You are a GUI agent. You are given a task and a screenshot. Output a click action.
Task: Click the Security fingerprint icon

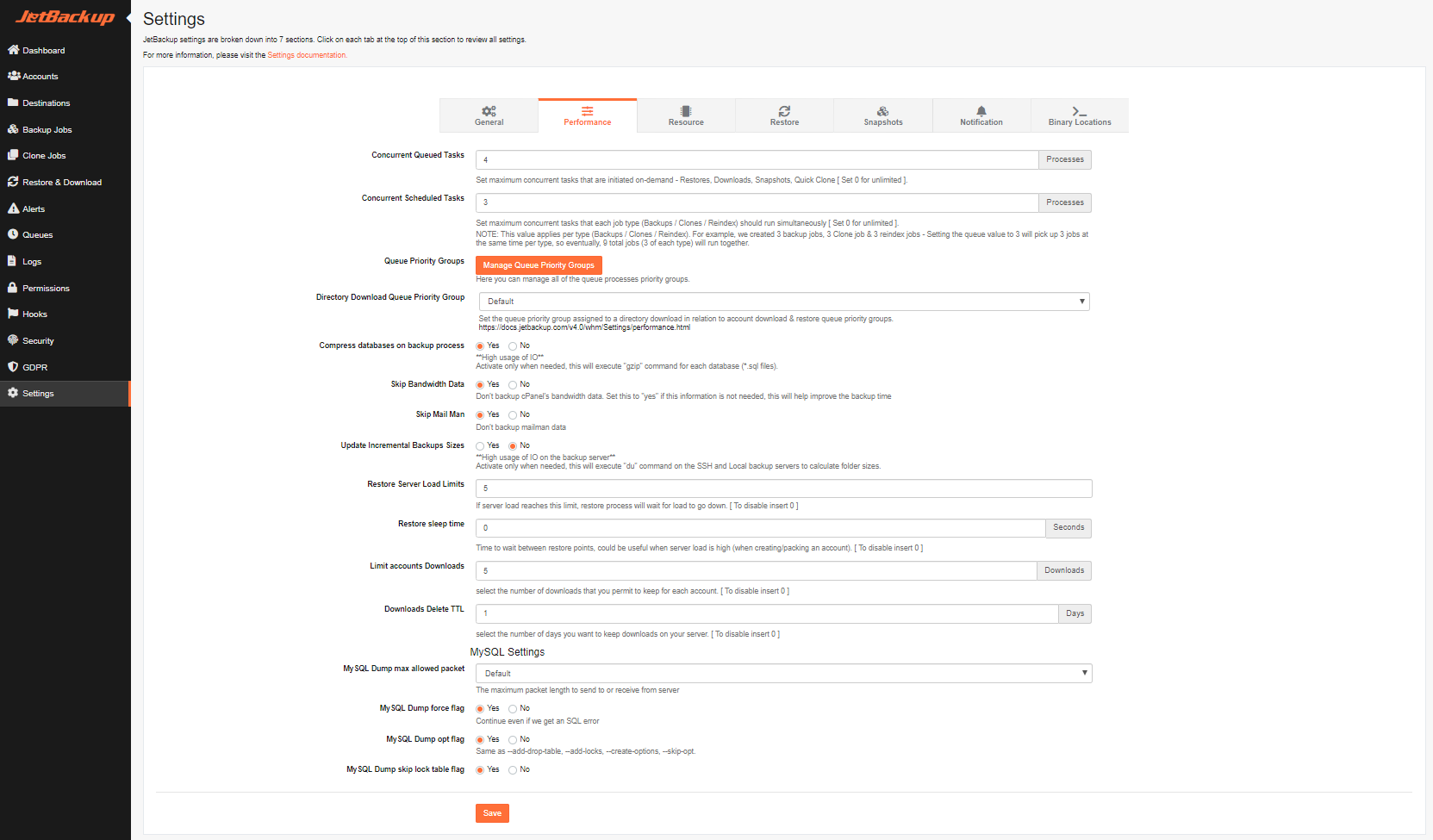[13, 340]
